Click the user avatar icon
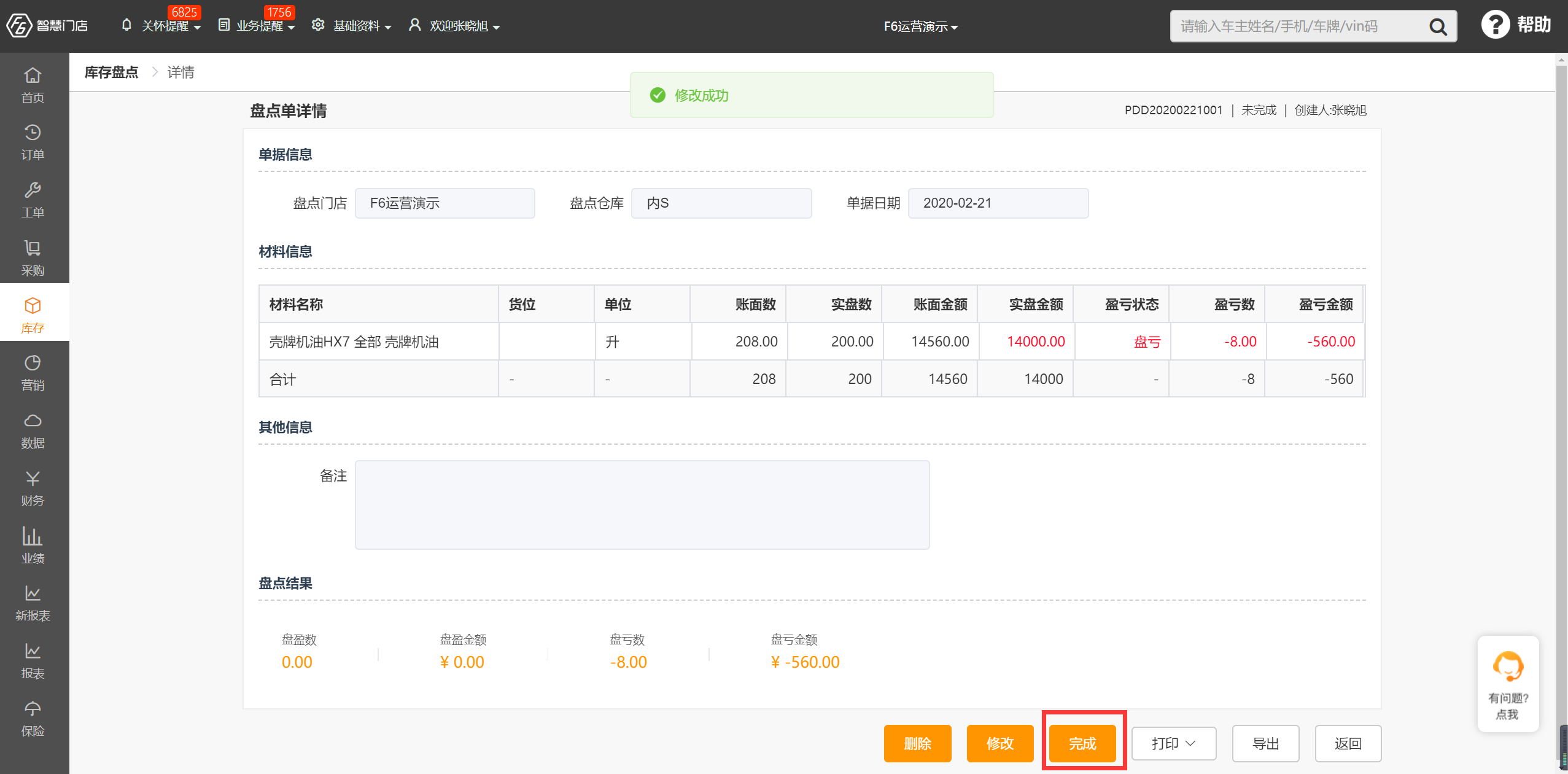This screenshot has width=1568, height=774. tap(415, 25)
